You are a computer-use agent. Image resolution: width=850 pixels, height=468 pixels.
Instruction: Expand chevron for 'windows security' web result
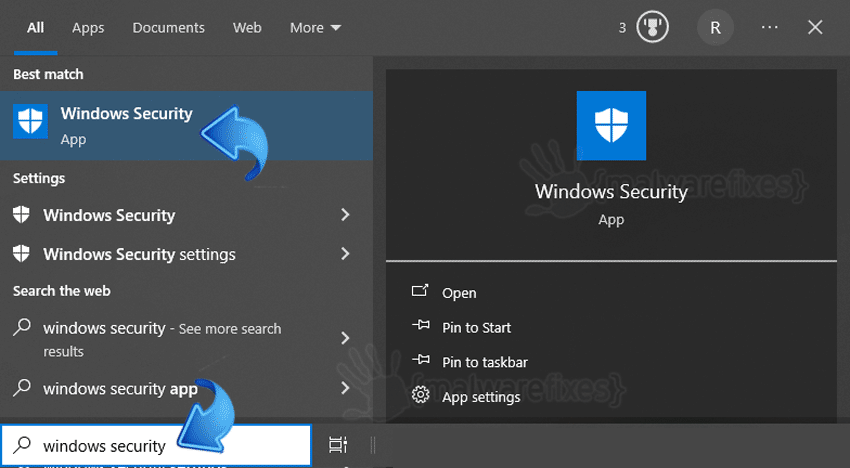coord(345,338)
